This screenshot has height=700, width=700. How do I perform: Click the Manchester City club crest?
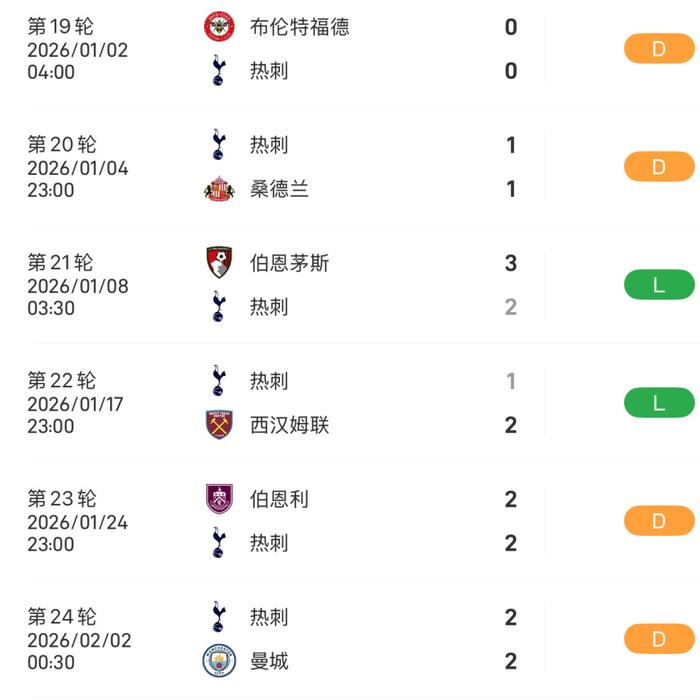click(x=217, y=661)
